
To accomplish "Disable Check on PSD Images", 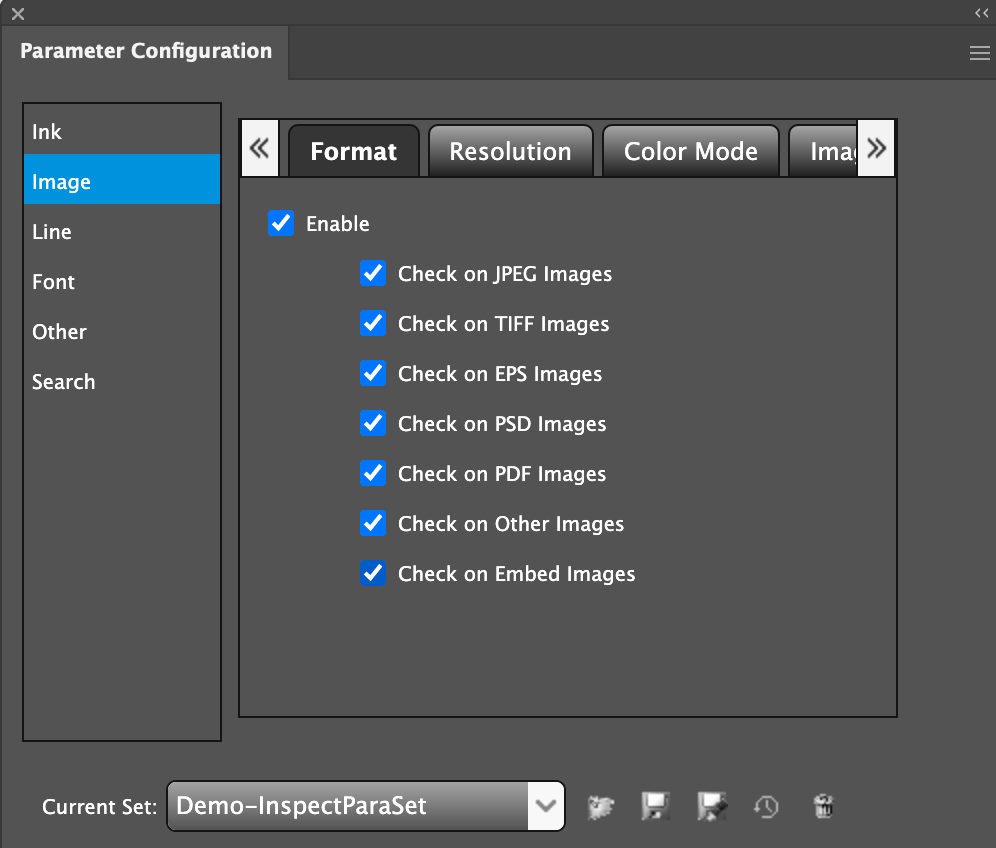I will pos(373,423).
